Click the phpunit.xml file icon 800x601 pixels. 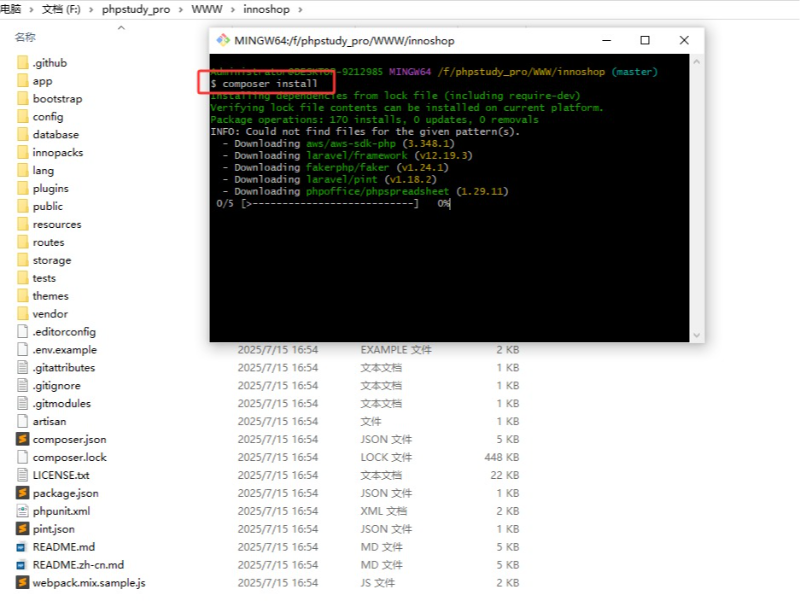(22, 511)
